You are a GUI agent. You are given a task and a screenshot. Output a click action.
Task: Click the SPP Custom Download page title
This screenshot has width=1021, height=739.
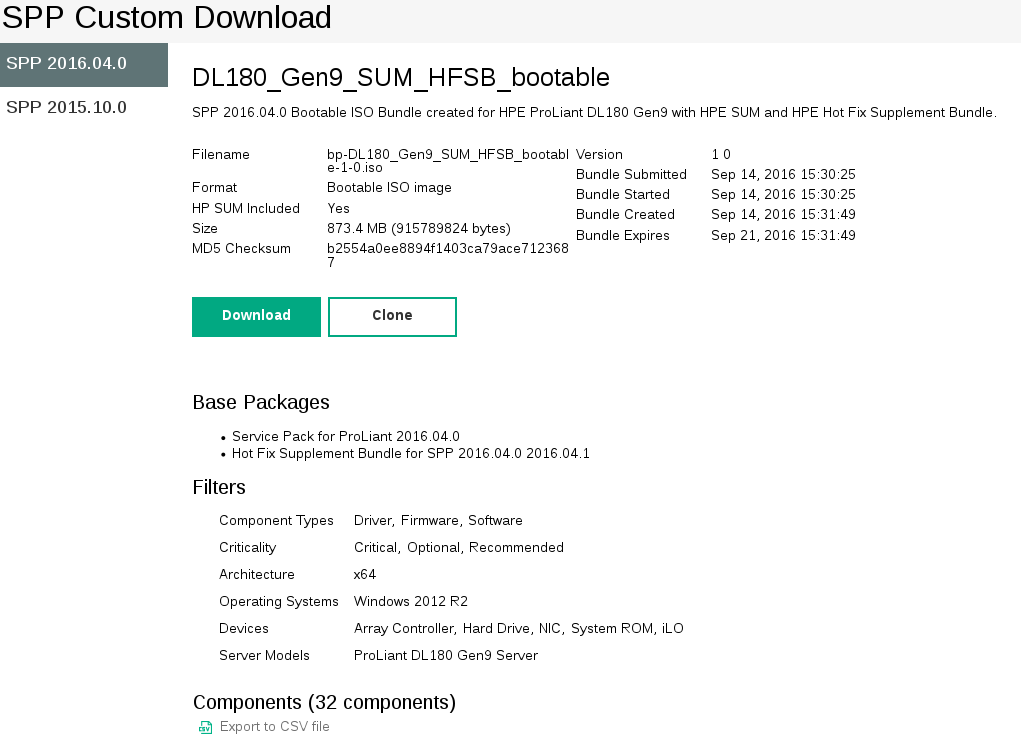tap(167, 18)
